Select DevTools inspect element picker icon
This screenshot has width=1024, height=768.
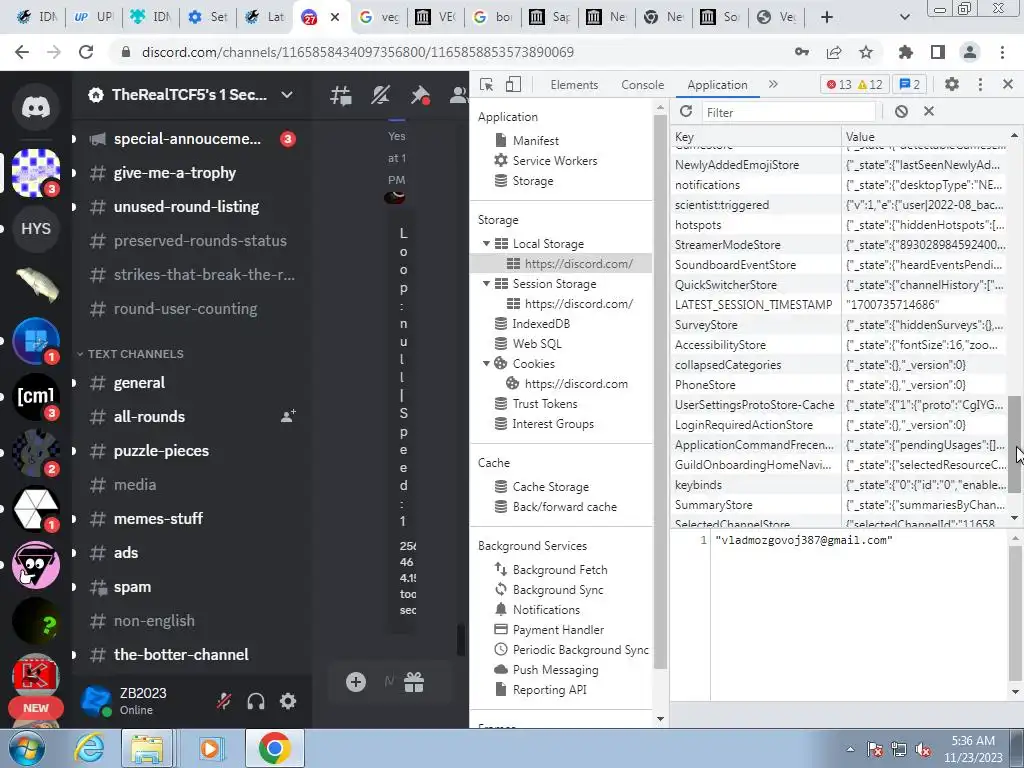click(487, 84)
